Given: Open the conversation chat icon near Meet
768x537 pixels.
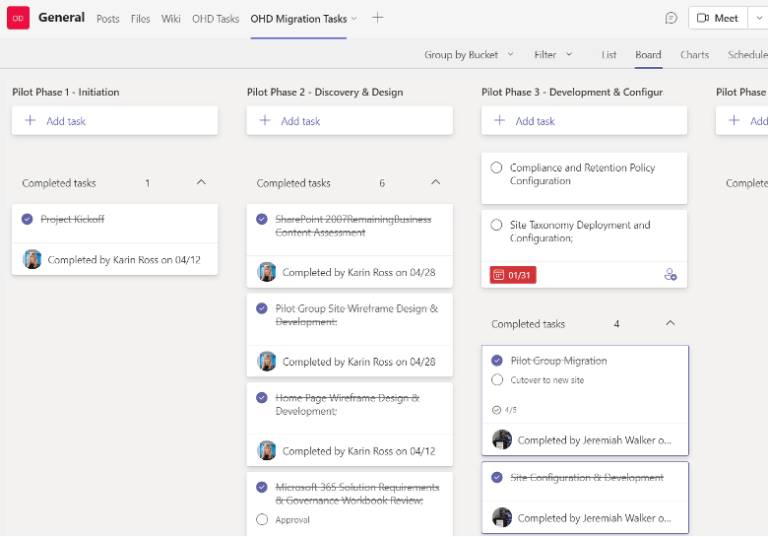Looking at the screenshot, I should tap(671, 19).
